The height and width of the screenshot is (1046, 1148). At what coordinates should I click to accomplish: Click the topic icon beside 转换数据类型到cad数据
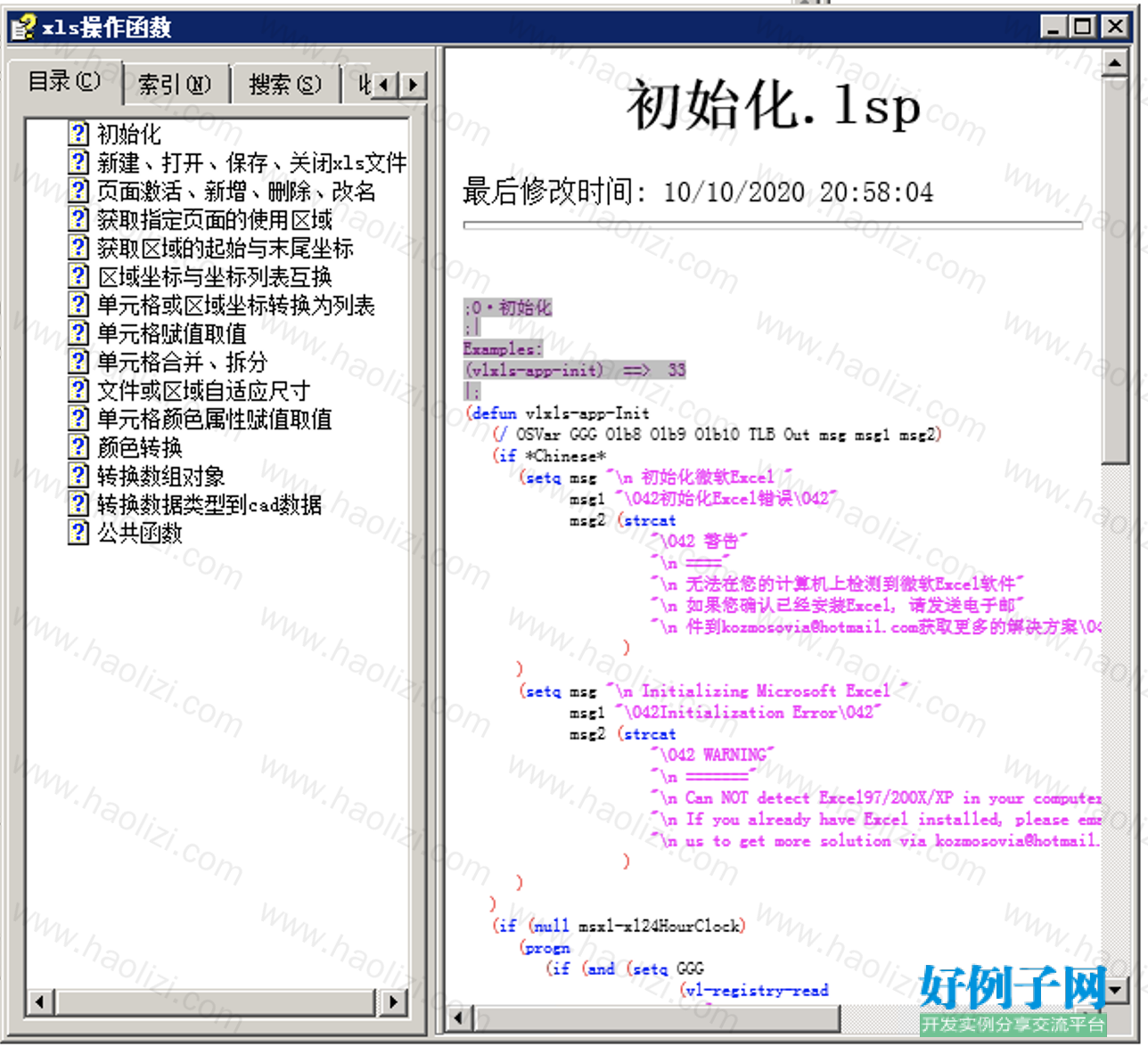(78, 504)
